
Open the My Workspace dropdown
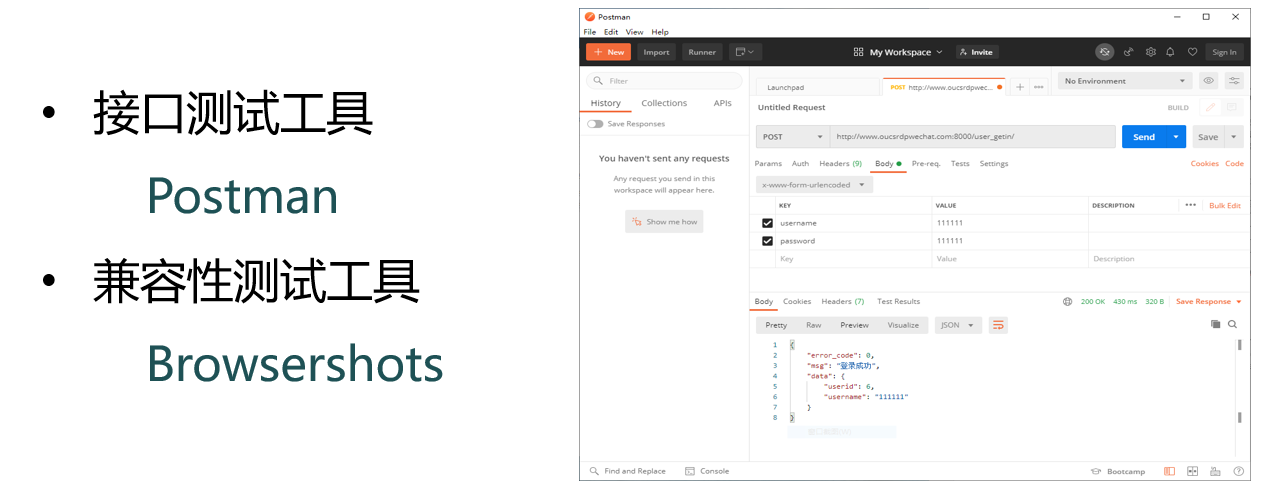click(898, 52)
